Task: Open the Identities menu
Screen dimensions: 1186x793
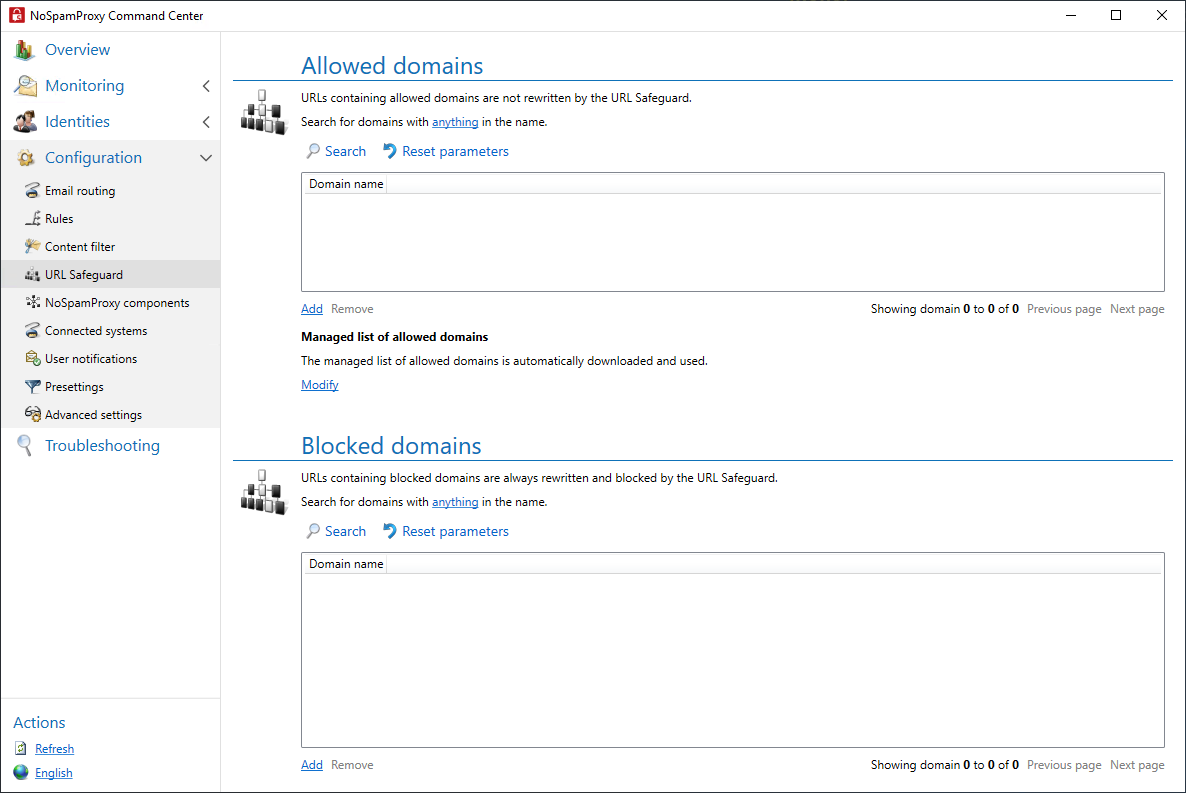Action: tap(76, 121)
